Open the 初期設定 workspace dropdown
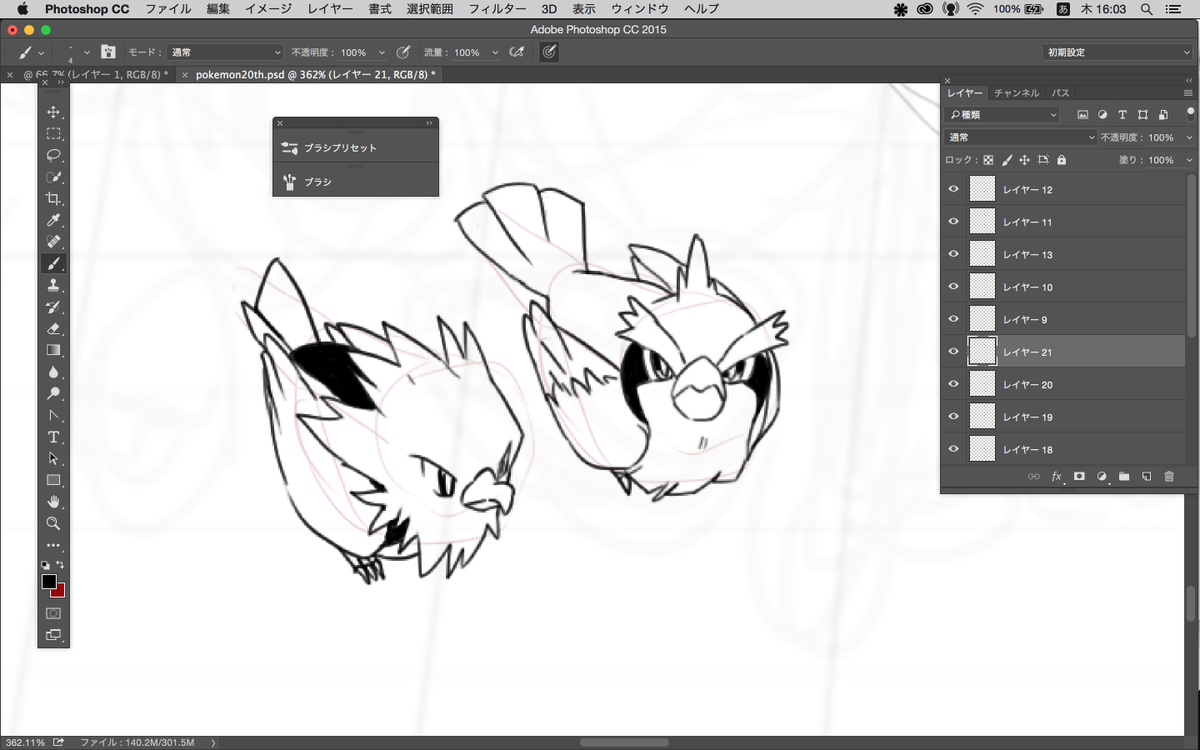This screenshot has width=1200, height=750. [1117, 52]
